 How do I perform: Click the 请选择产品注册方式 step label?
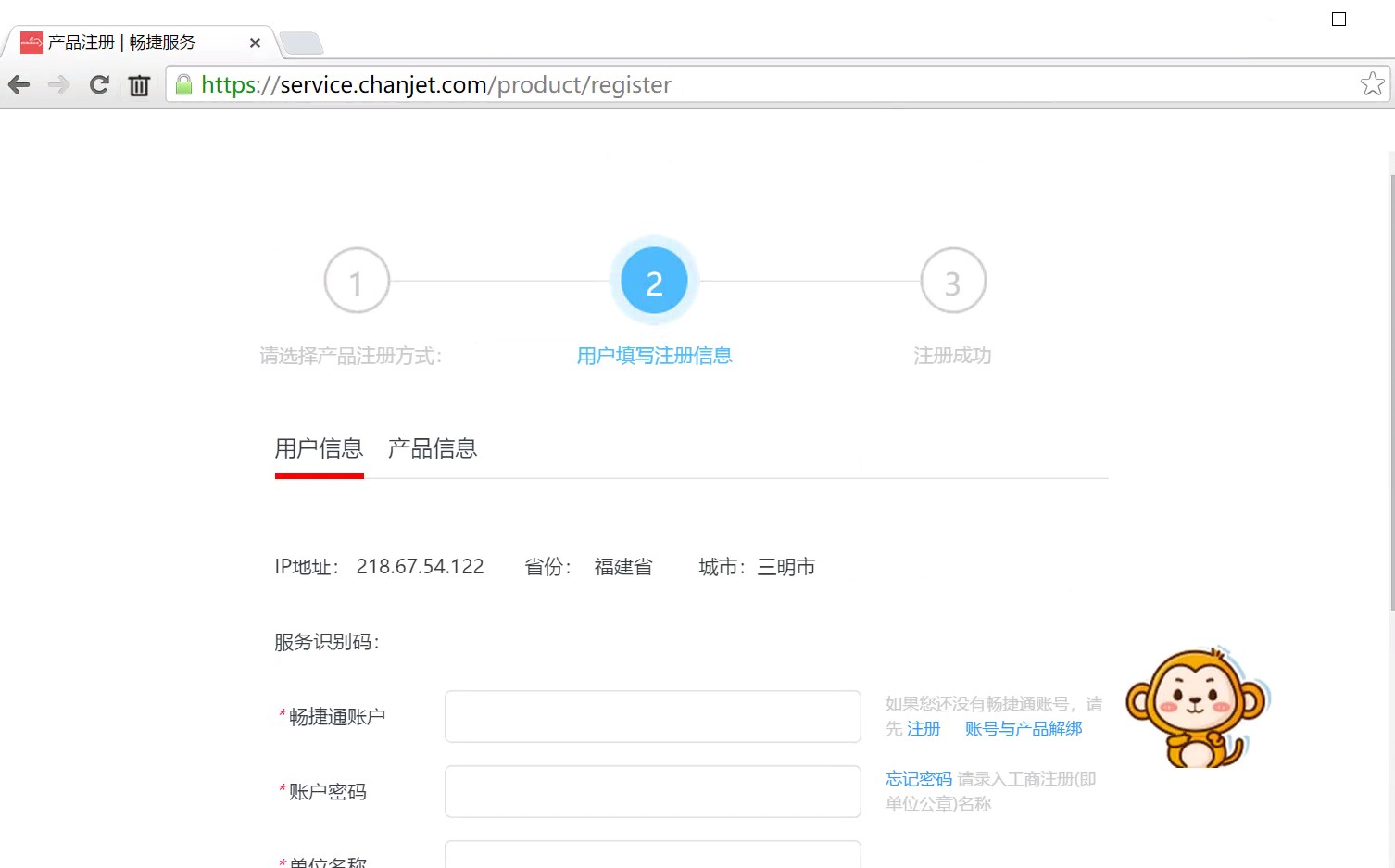point(351,356)
